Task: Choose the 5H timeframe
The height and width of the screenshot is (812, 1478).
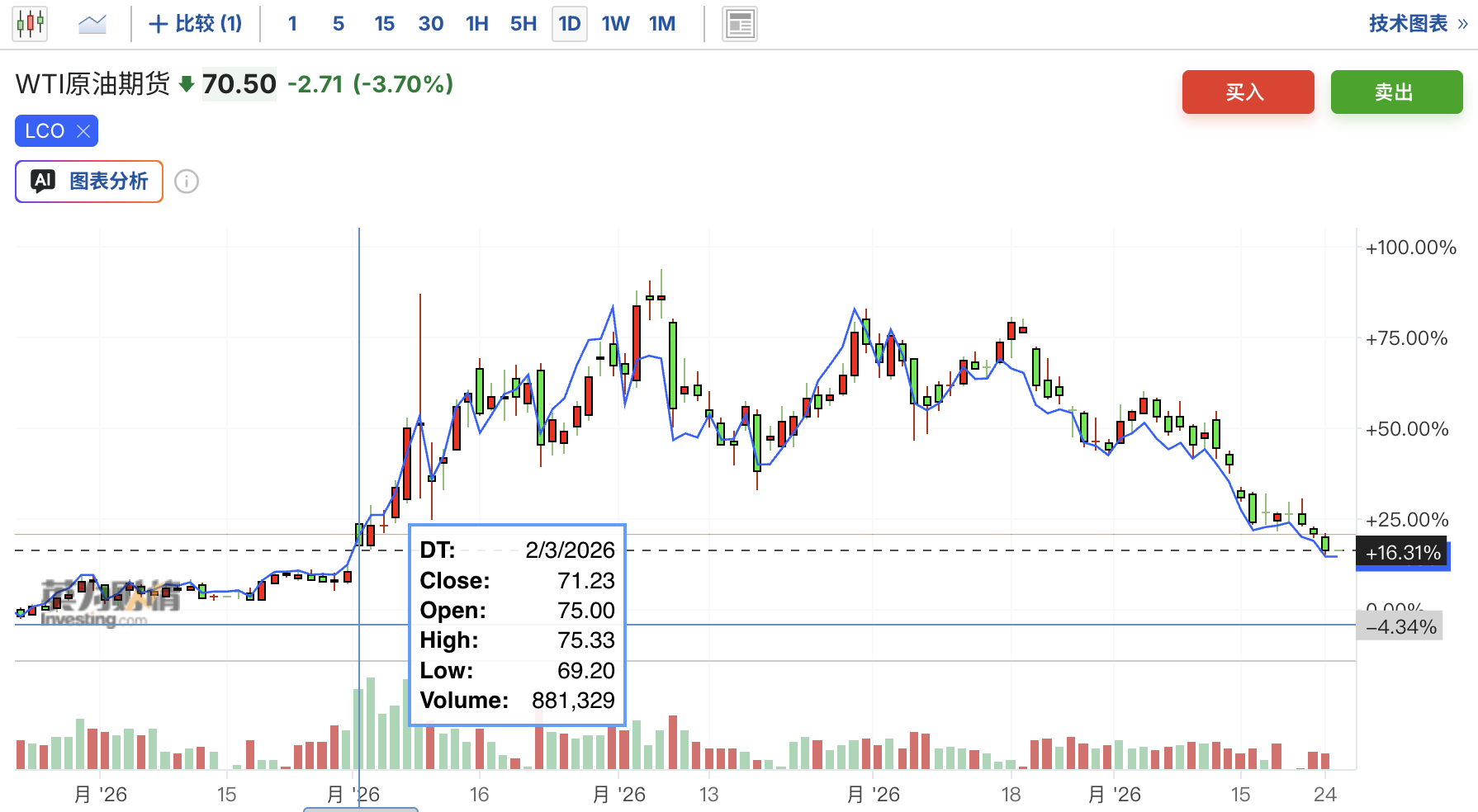Action: click(x=523, y=24)
